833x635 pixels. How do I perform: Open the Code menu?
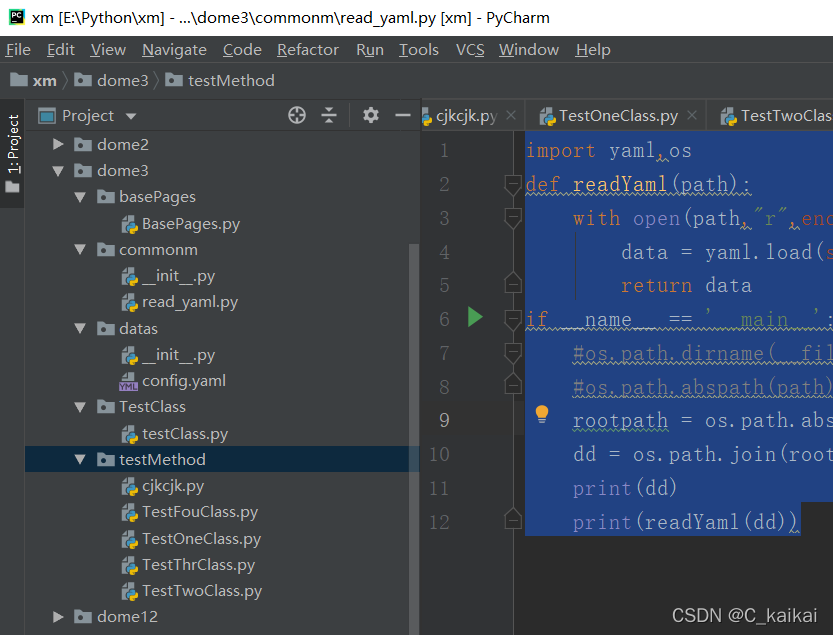click(242, 50)
